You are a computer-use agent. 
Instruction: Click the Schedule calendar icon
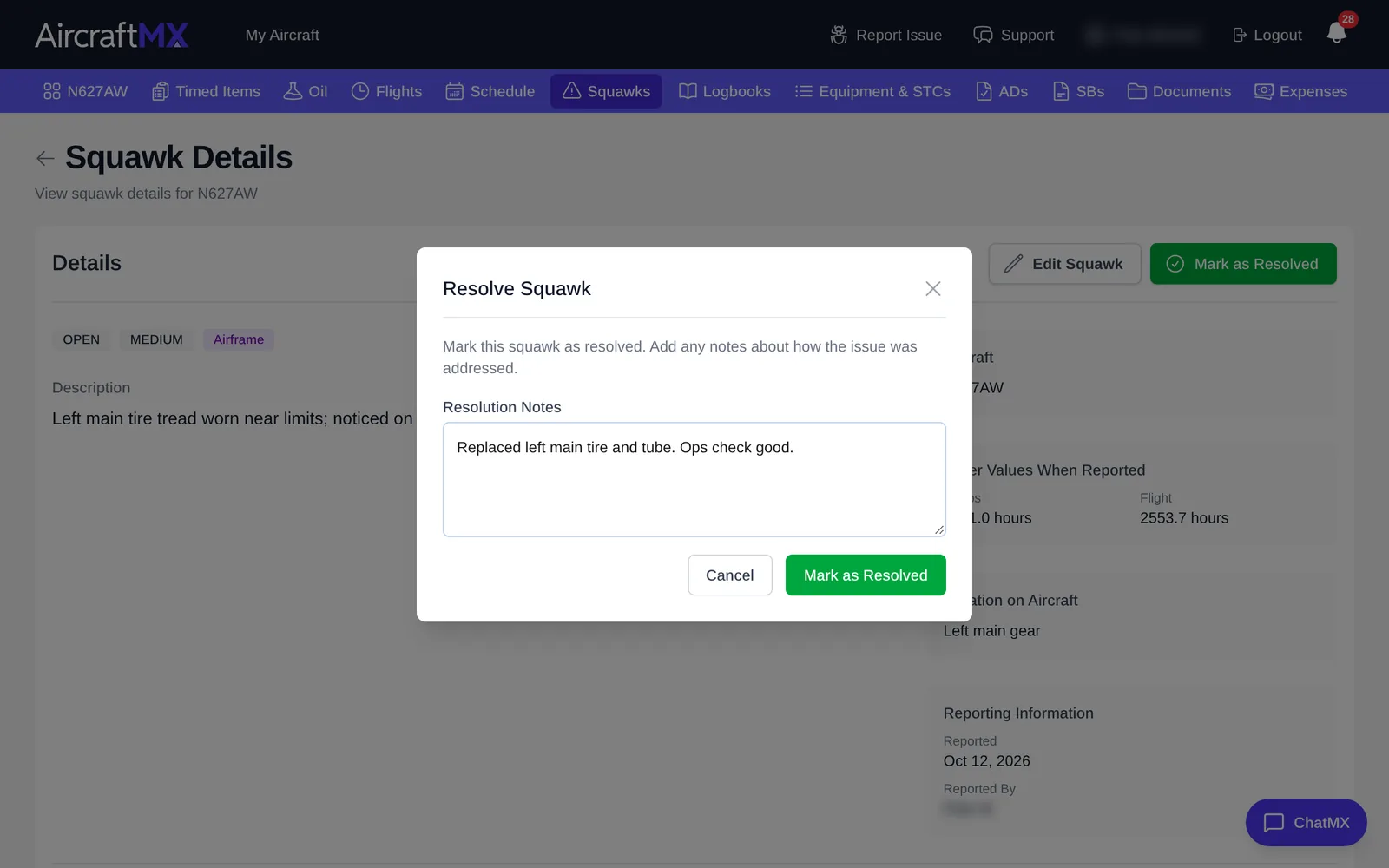[x=454, y=91]
